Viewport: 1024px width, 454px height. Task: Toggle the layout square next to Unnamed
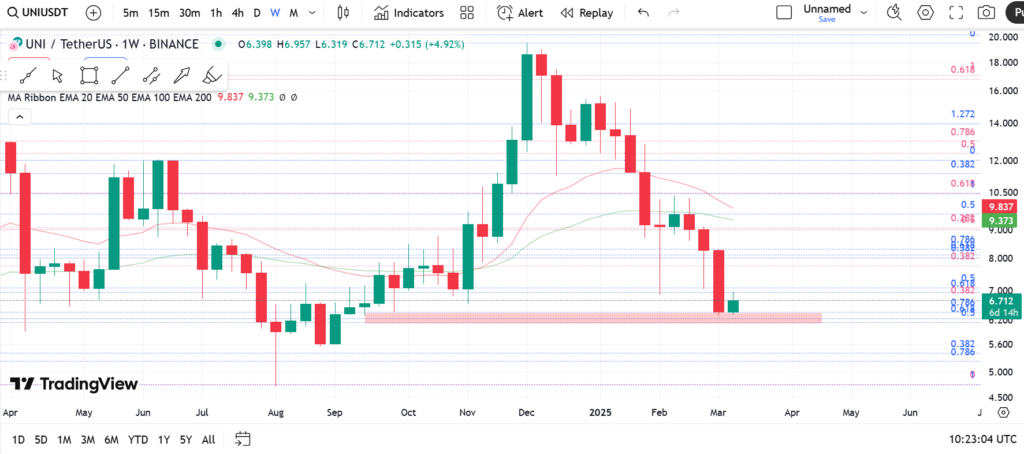click(785, 11)
